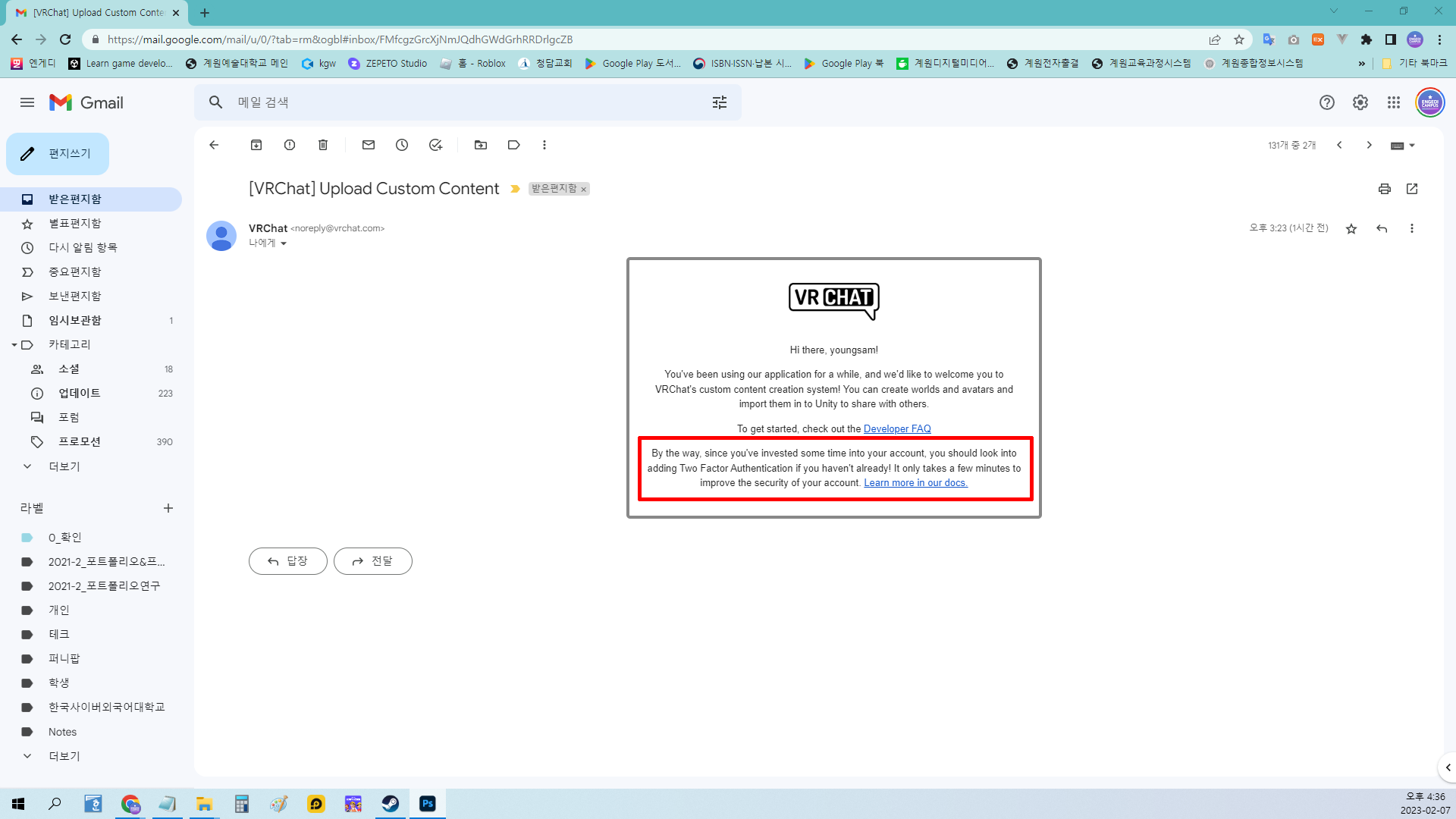1456x819 pixels.
Task: Open new browser tab
Action: 205,13
